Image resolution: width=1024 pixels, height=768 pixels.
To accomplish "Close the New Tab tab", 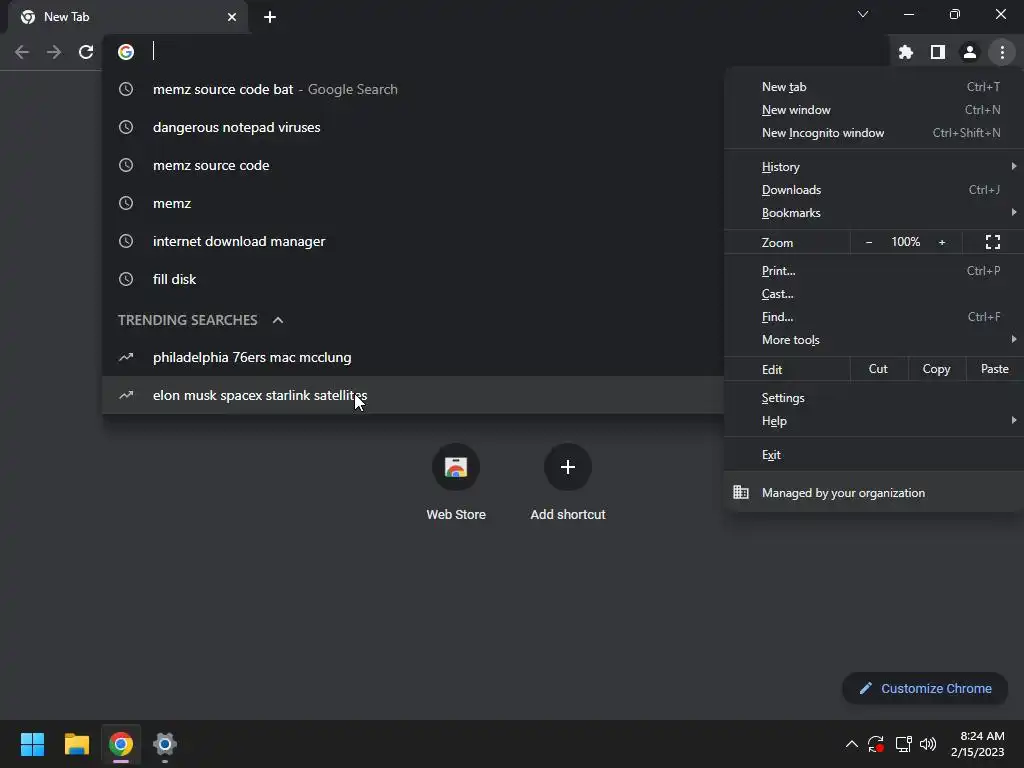I will (x=232, y=17).
